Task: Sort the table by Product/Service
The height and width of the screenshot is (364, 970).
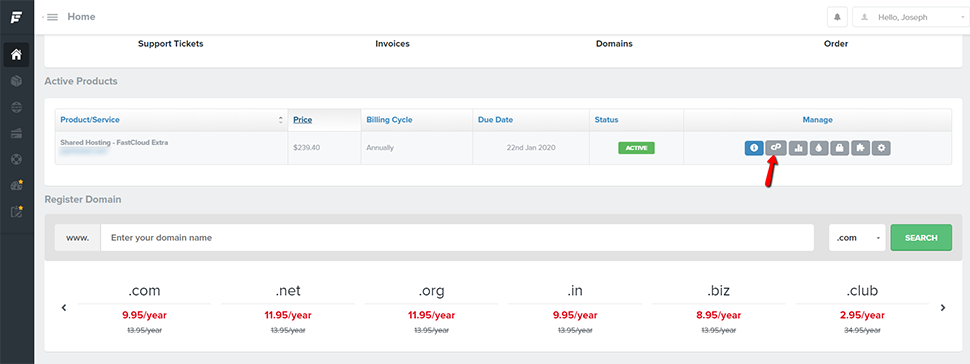Action: click(x=171, y=119)
